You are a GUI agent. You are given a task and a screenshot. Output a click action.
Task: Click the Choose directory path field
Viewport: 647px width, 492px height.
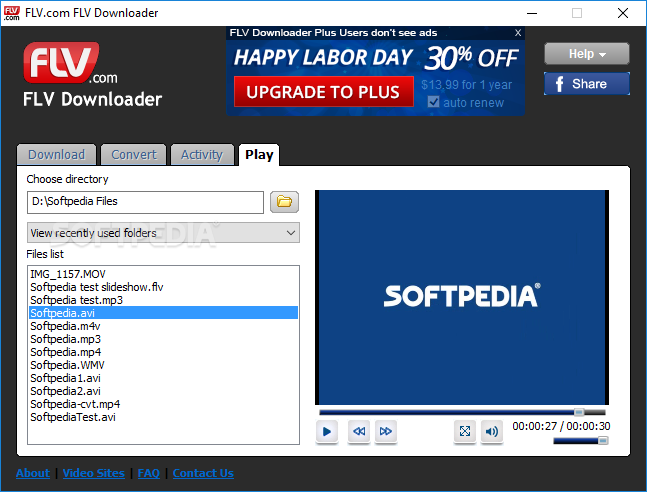[145, 202]
